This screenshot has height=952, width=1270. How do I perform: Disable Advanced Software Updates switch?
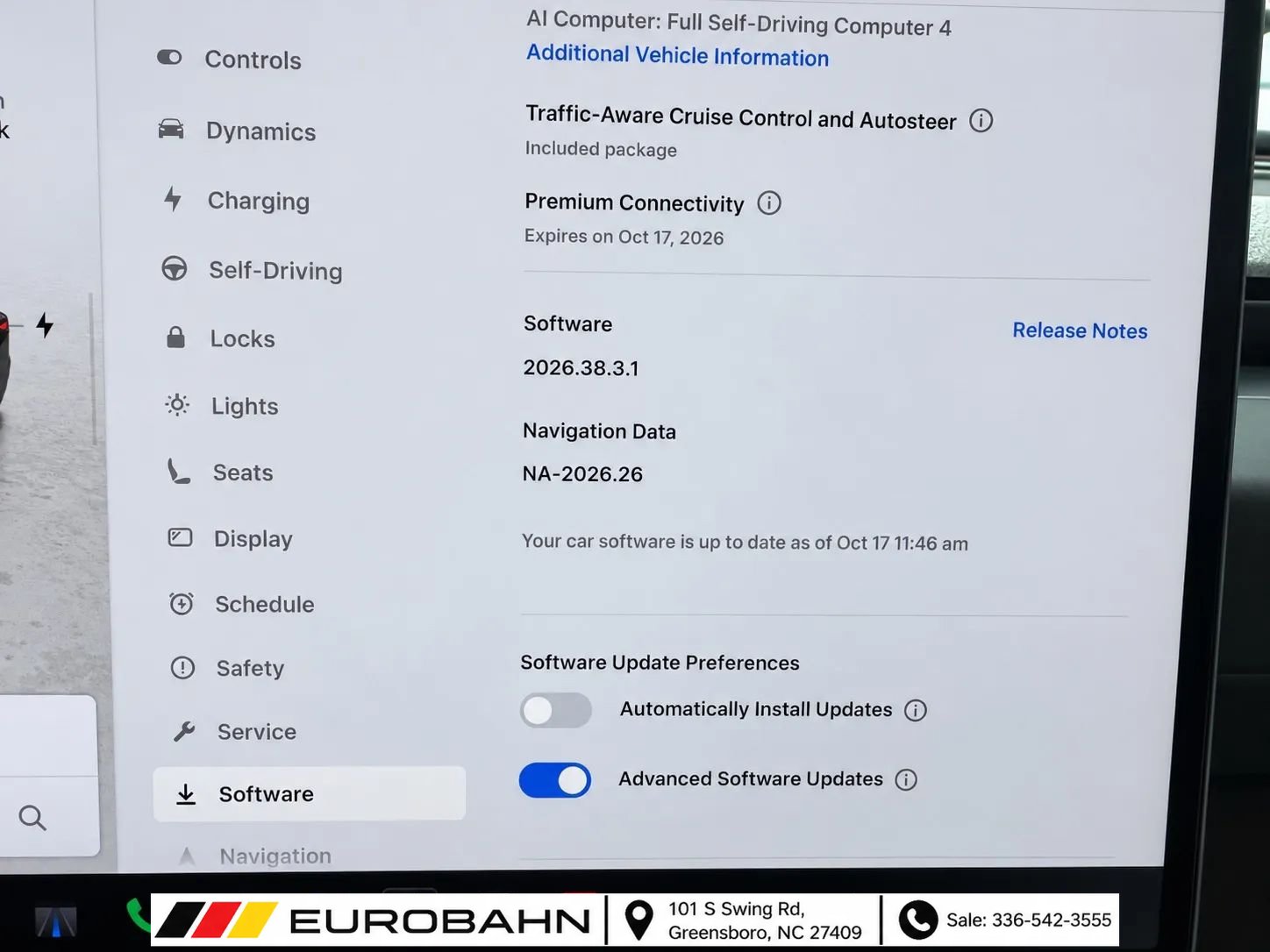click(555, 780)
